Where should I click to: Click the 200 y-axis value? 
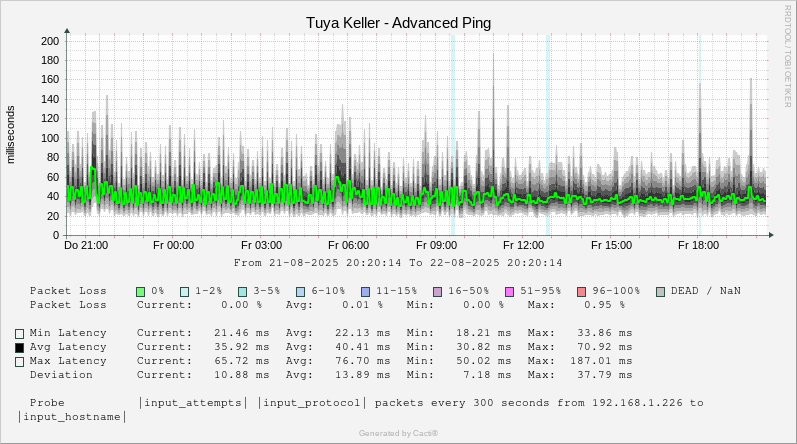point(50,41)
